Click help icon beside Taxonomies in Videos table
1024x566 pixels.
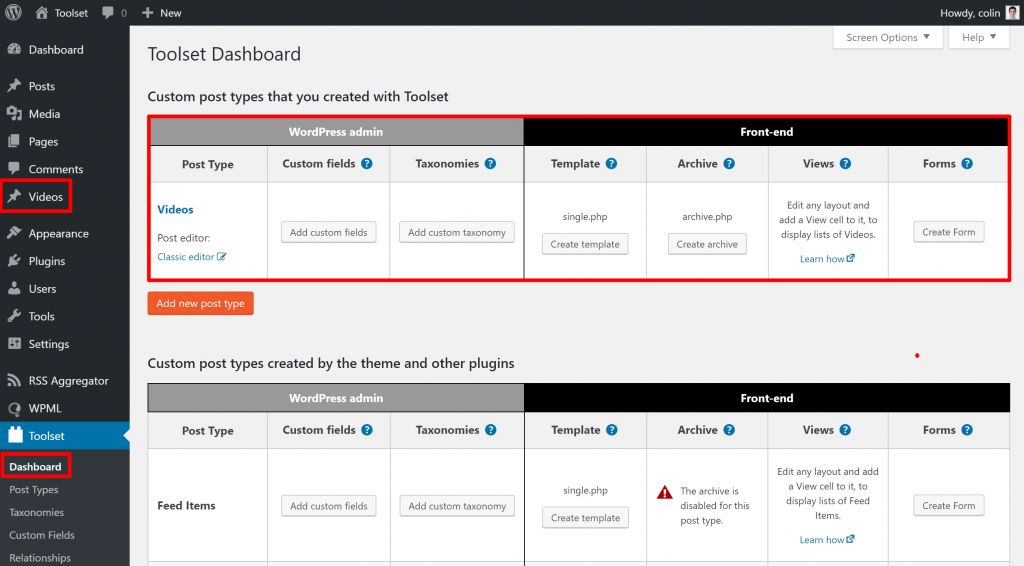(x=490, y=163)
